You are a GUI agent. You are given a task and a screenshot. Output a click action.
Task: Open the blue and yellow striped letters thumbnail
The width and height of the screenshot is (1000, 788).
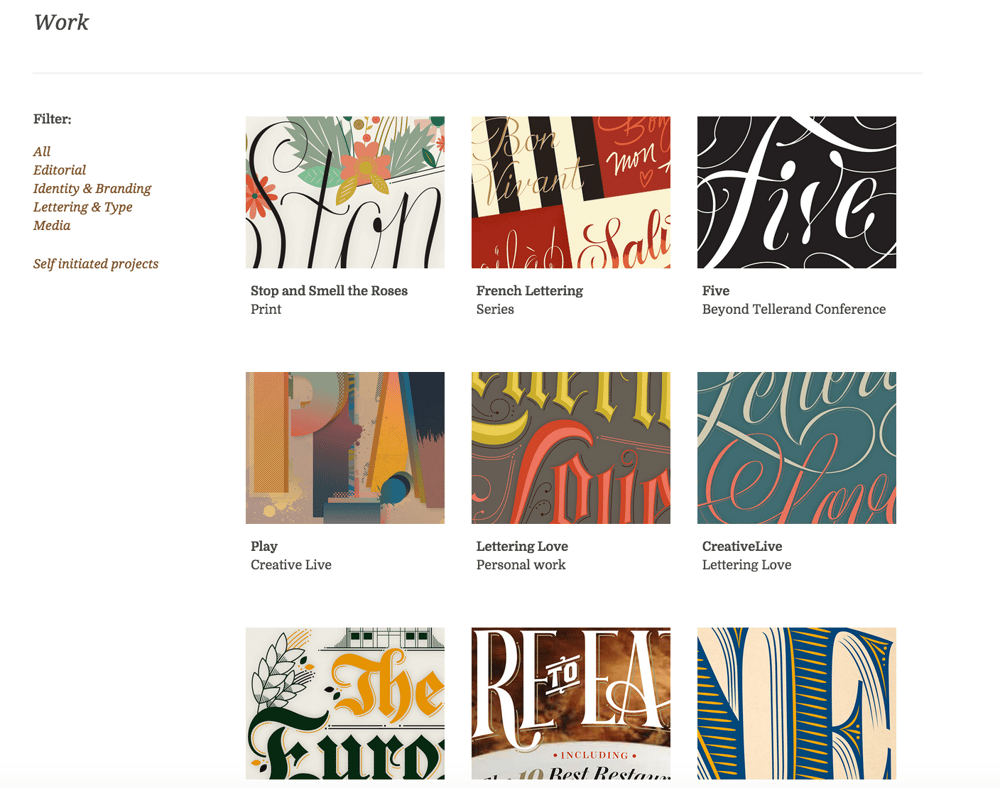797,703
